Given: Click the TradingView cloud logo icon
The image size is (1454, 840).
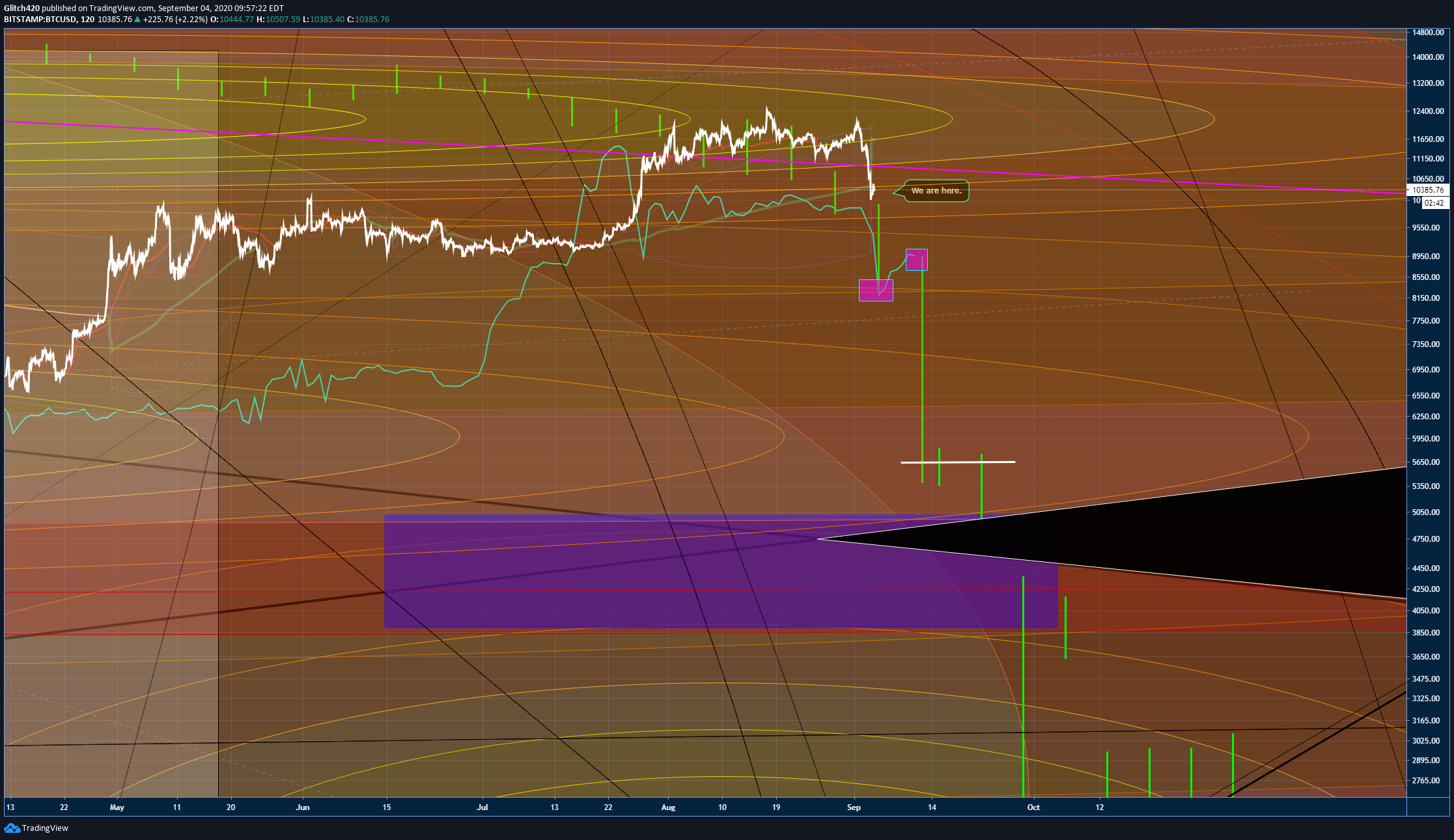Looking at the screenshot, I should coord(12,828).
